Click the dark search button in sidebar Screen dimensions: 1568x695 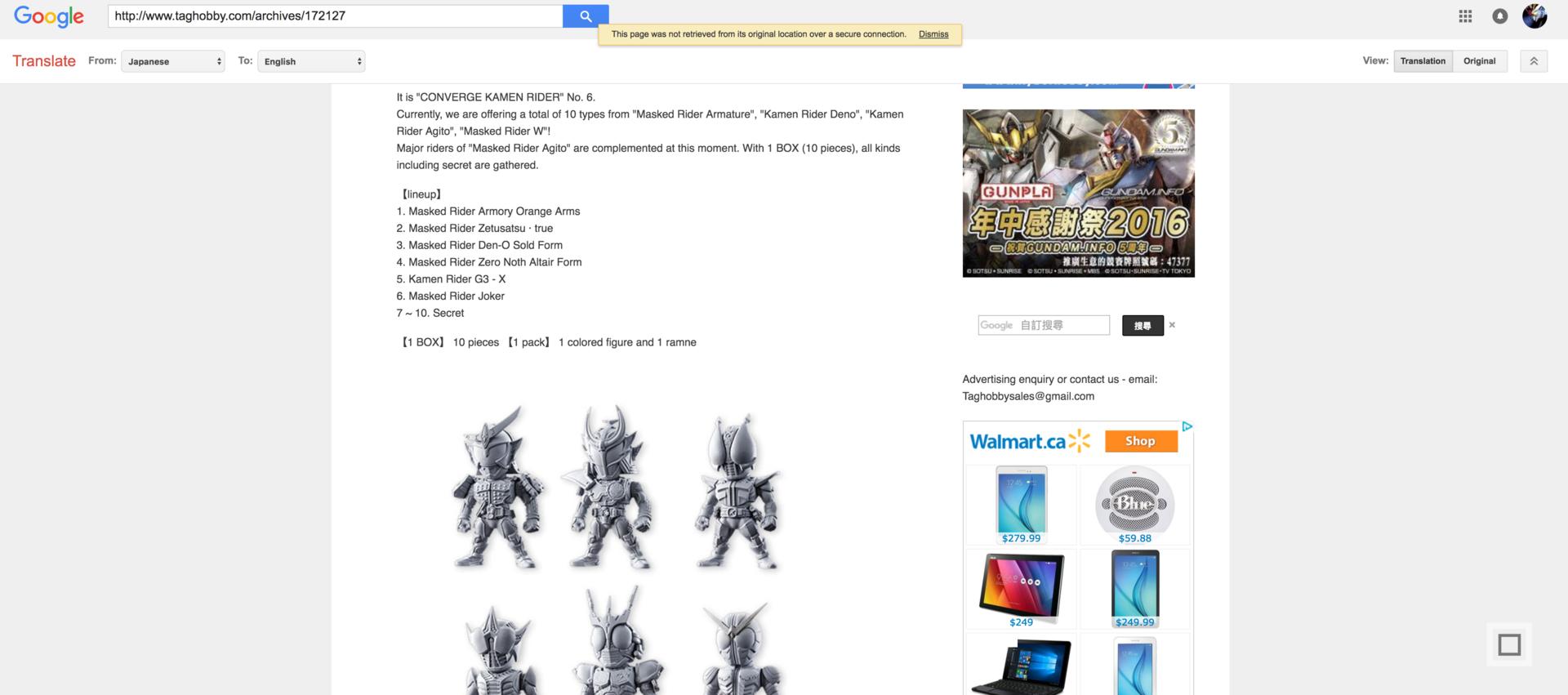(x=1142, y=325)
